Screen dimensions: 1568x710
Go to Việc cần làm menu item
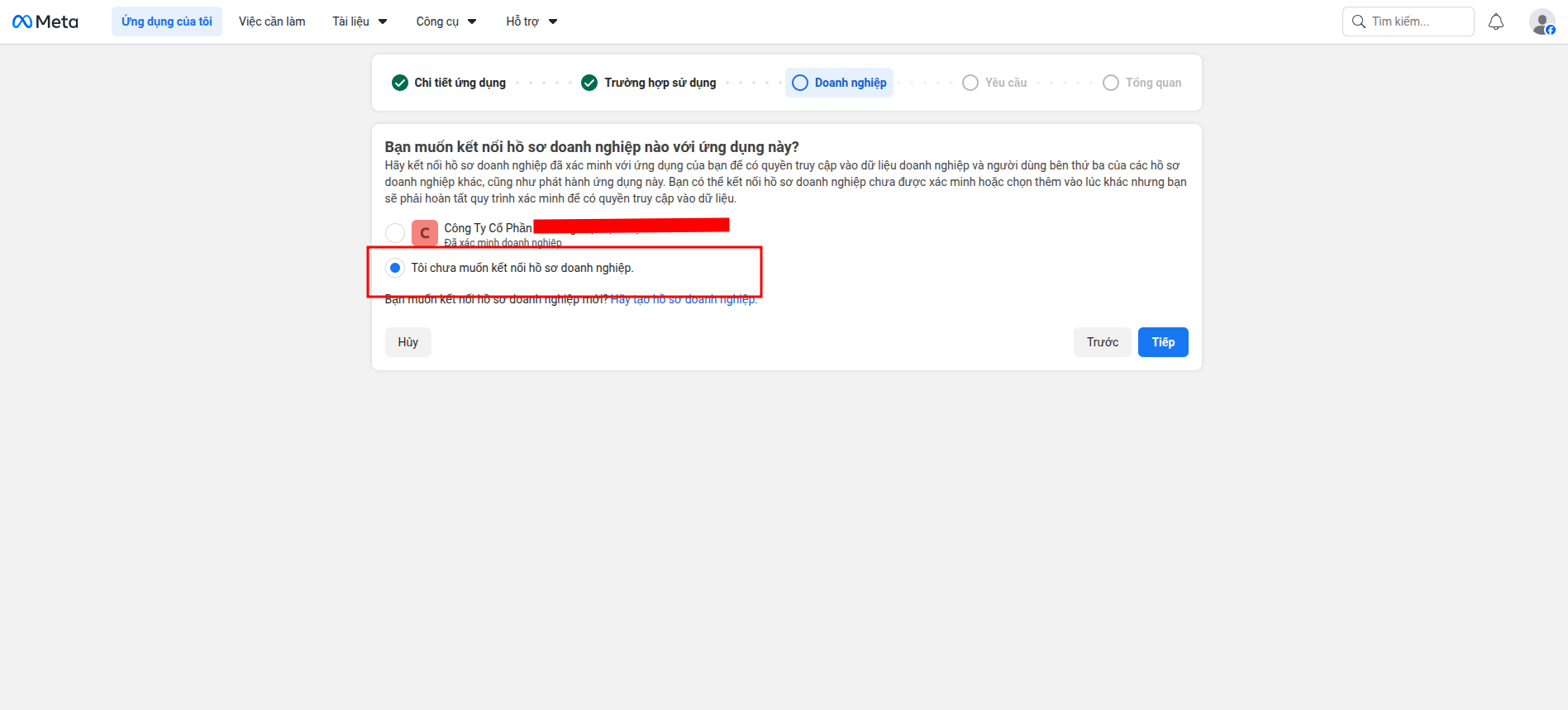[x=272, y=21]
